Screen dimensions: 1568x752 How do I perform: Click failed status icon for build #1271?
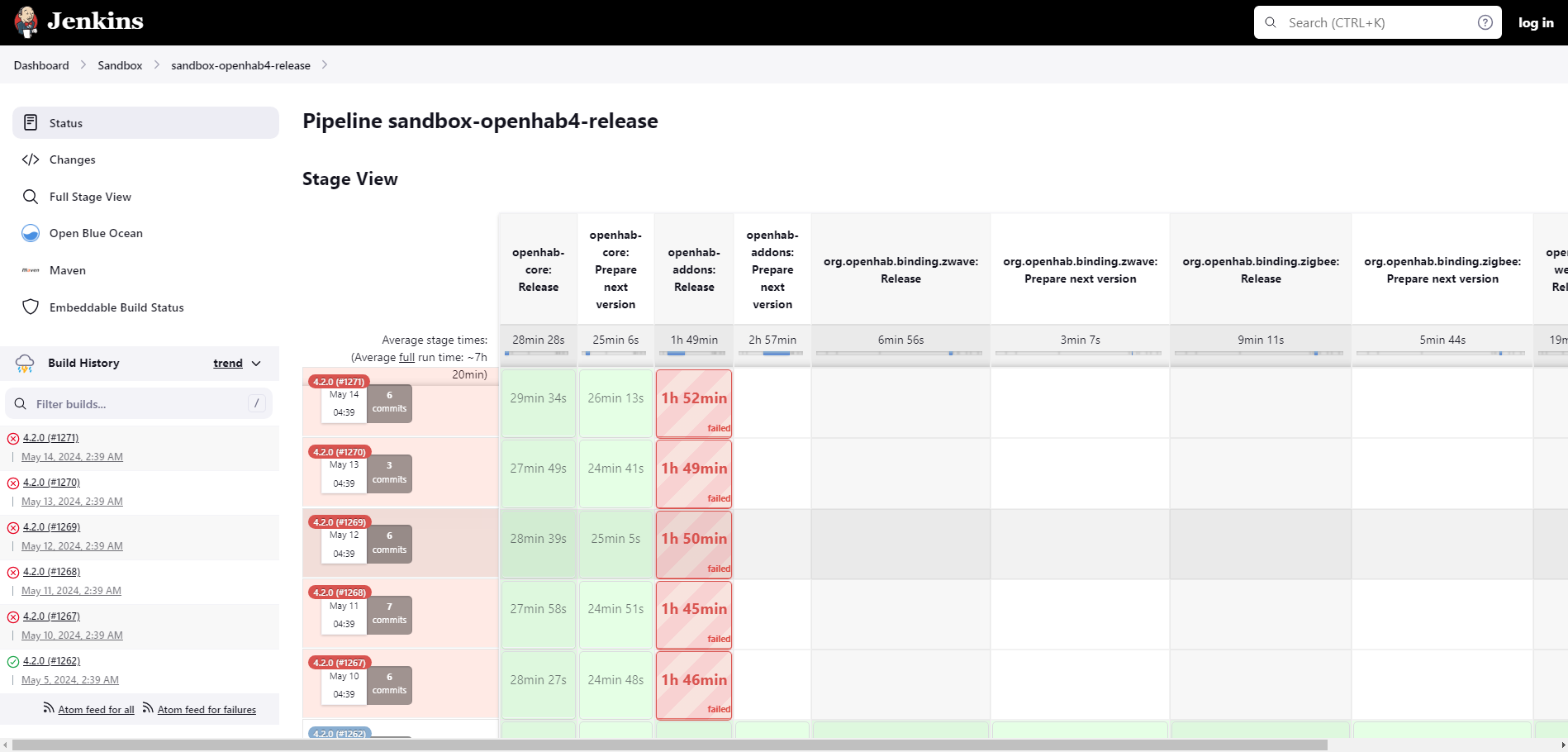tap(13, 439)
